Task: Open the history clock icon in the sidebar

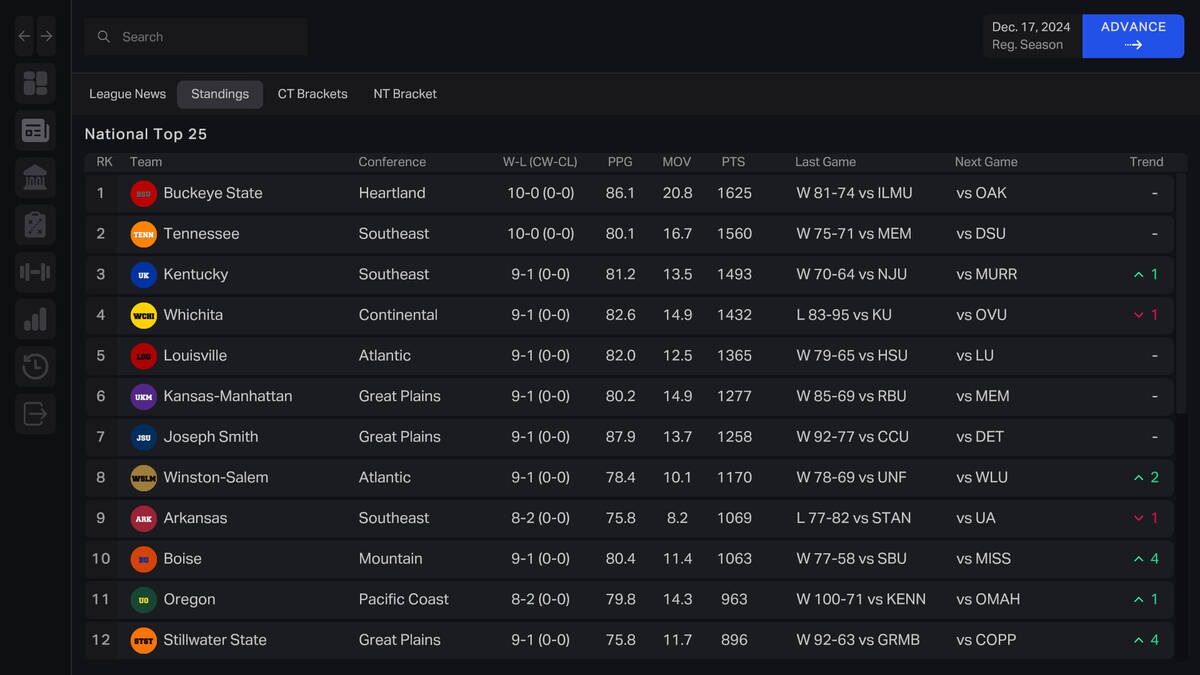Action: [35, 366]
